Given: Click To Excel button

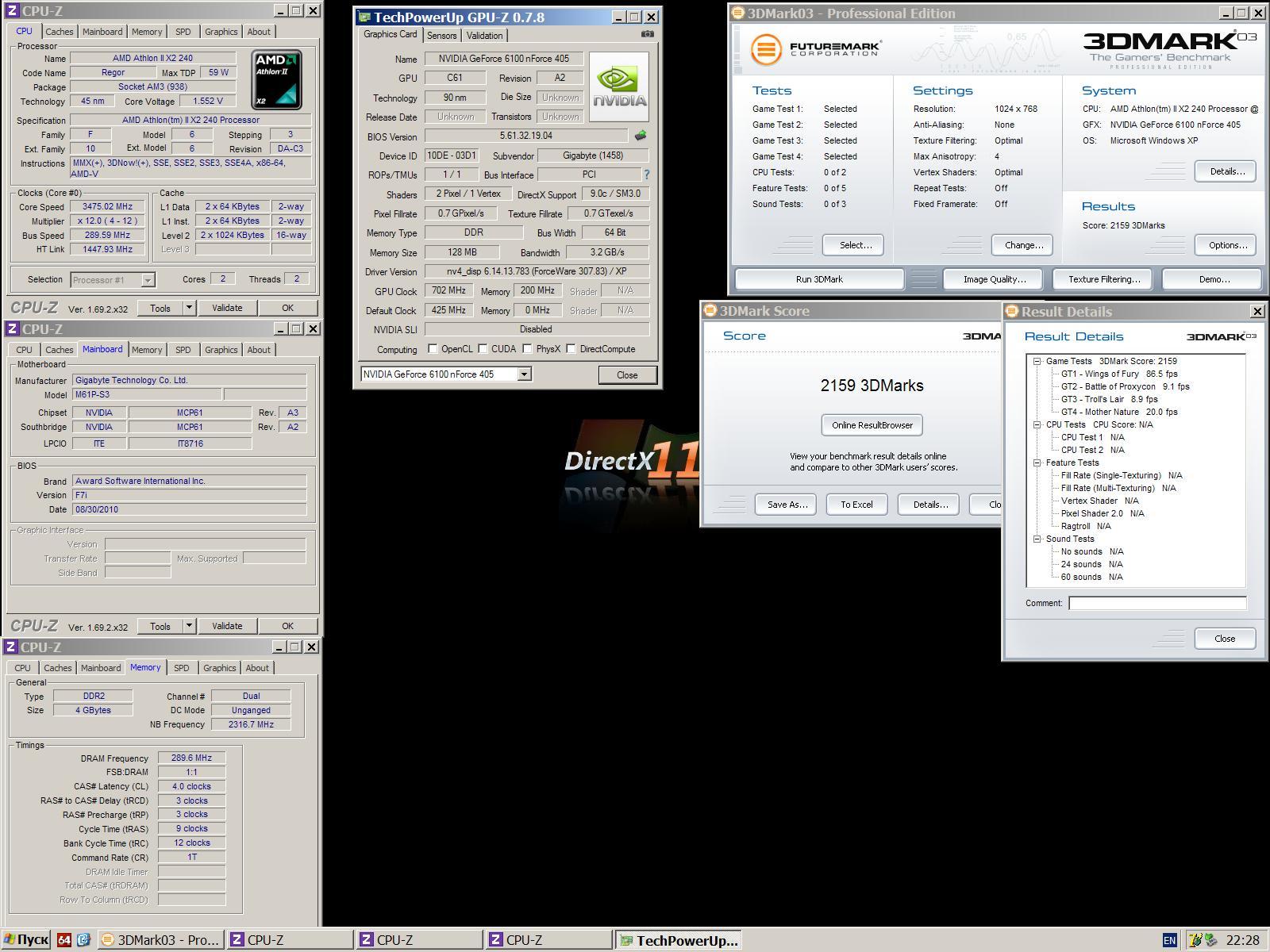Looking at the screenshot, I should coord(856,505).
